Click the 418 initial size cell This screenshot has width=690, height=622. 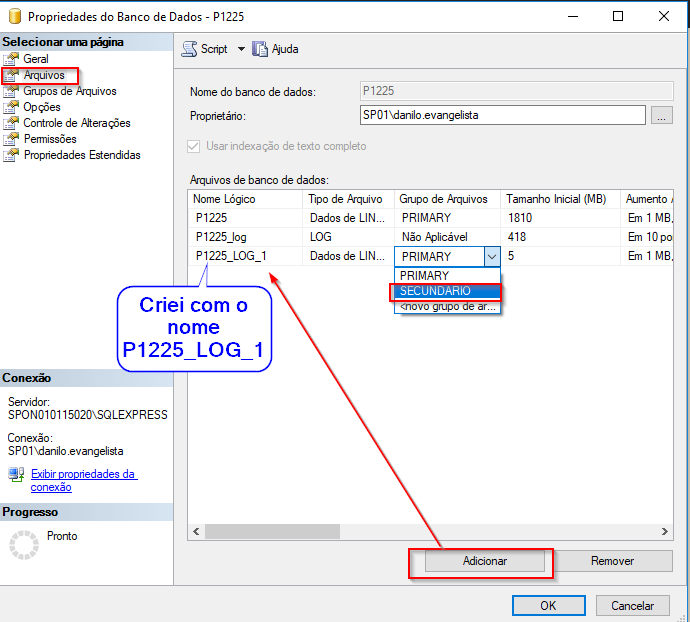pyautogui.click(x=560, y=237)
